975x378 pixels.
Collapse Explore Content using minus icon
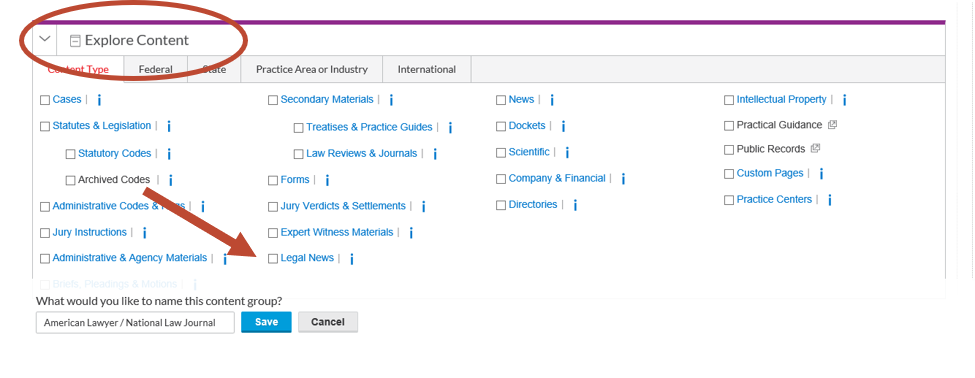(x=75, y=41)
